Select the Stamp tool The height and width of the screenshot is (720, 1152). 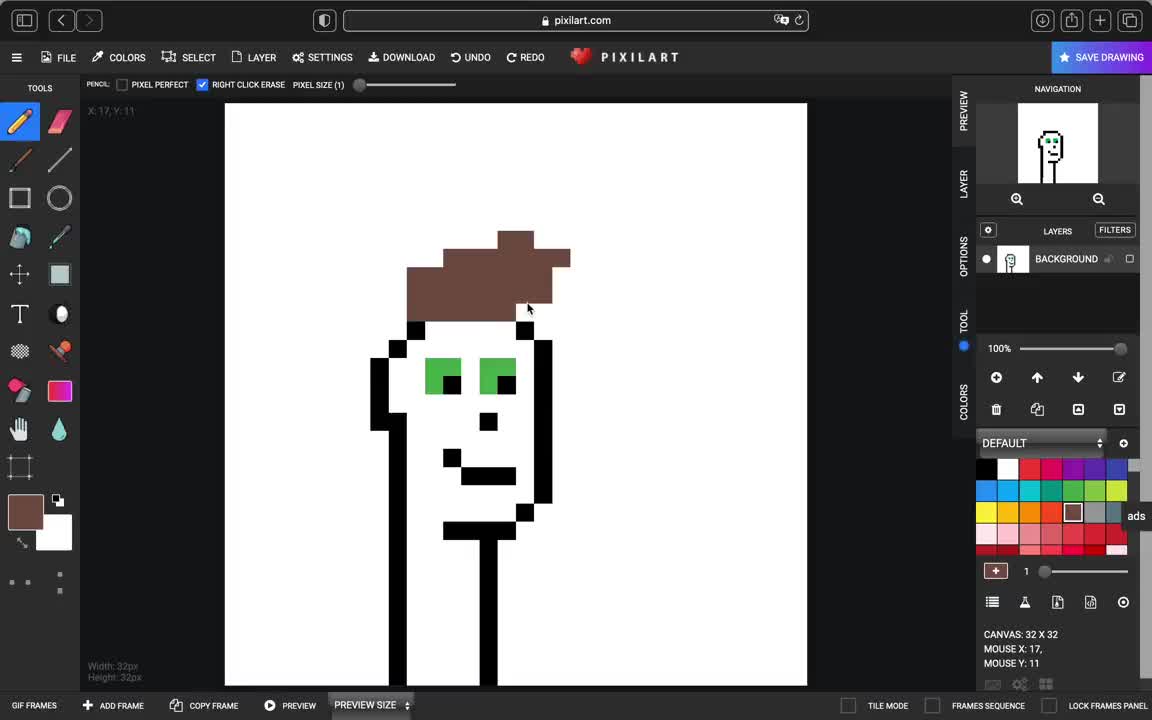[x=60, y=351]
